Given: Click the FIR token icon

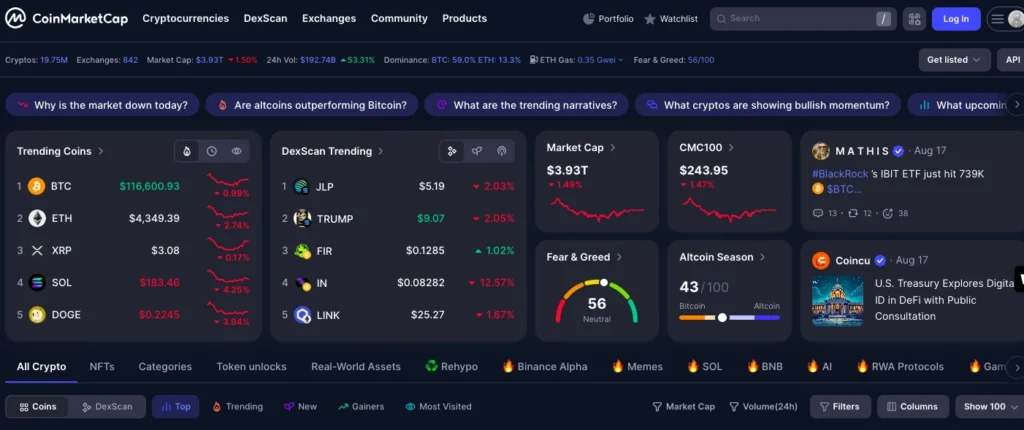Looking at the screenshot, I should tap(302, 250).
